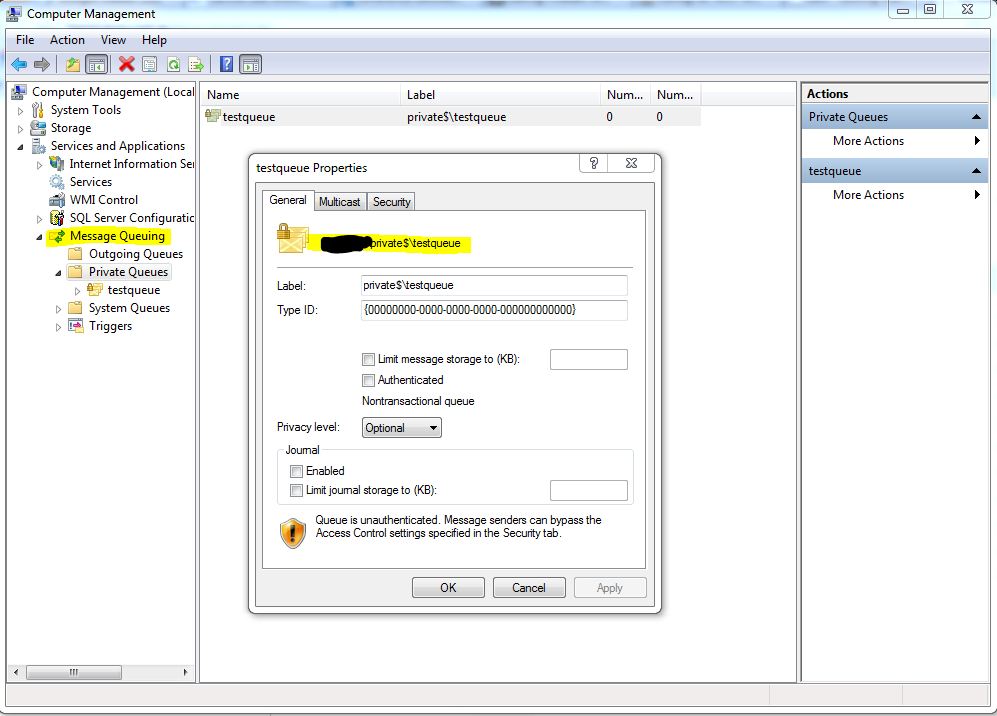The width and height of the screenshot is (997, 716).
Task: Collapse the Private Queues tree node
Action: tap(58, 273)
